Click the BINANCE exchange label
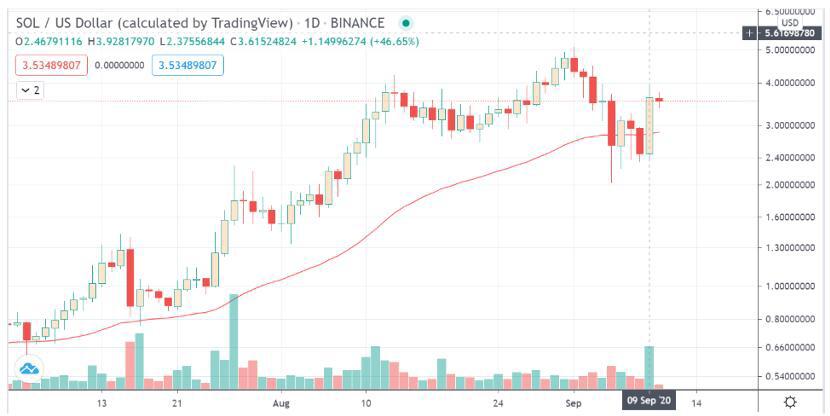Viewport: 830px width, 416px height. 360,21
